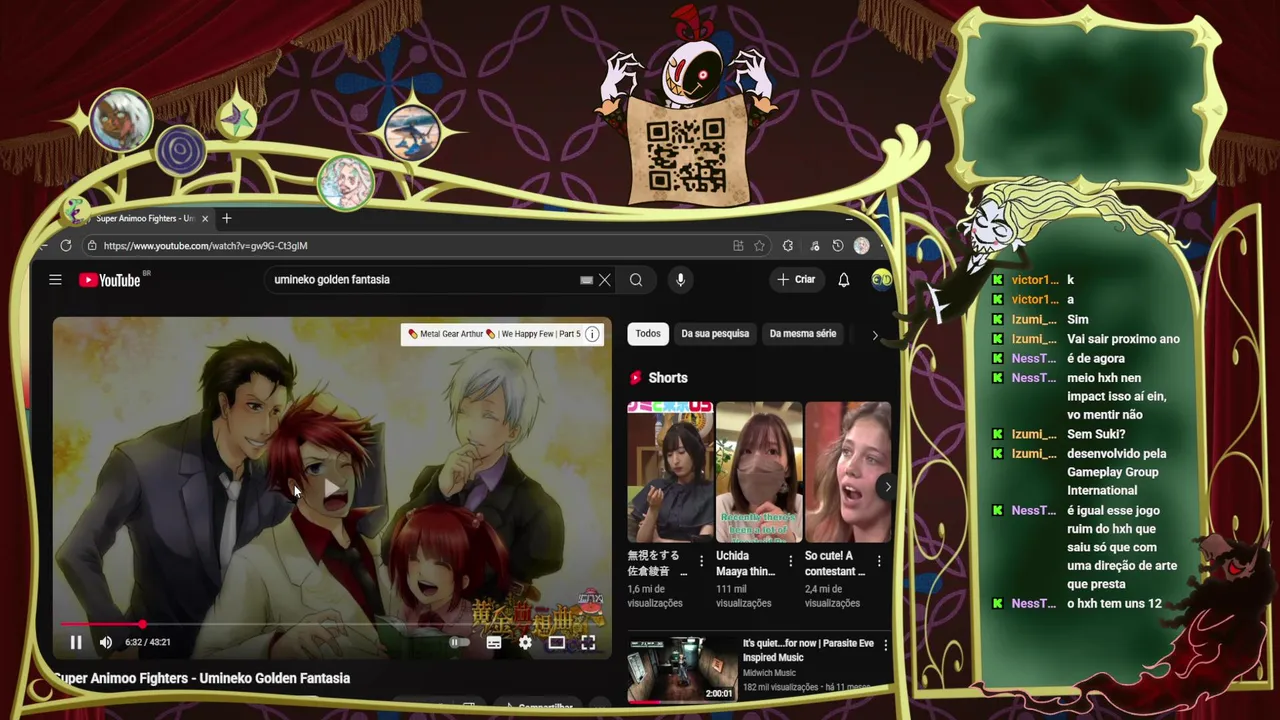Select the Todos filter chip
1280x720 pixels.
coord(648,334)
